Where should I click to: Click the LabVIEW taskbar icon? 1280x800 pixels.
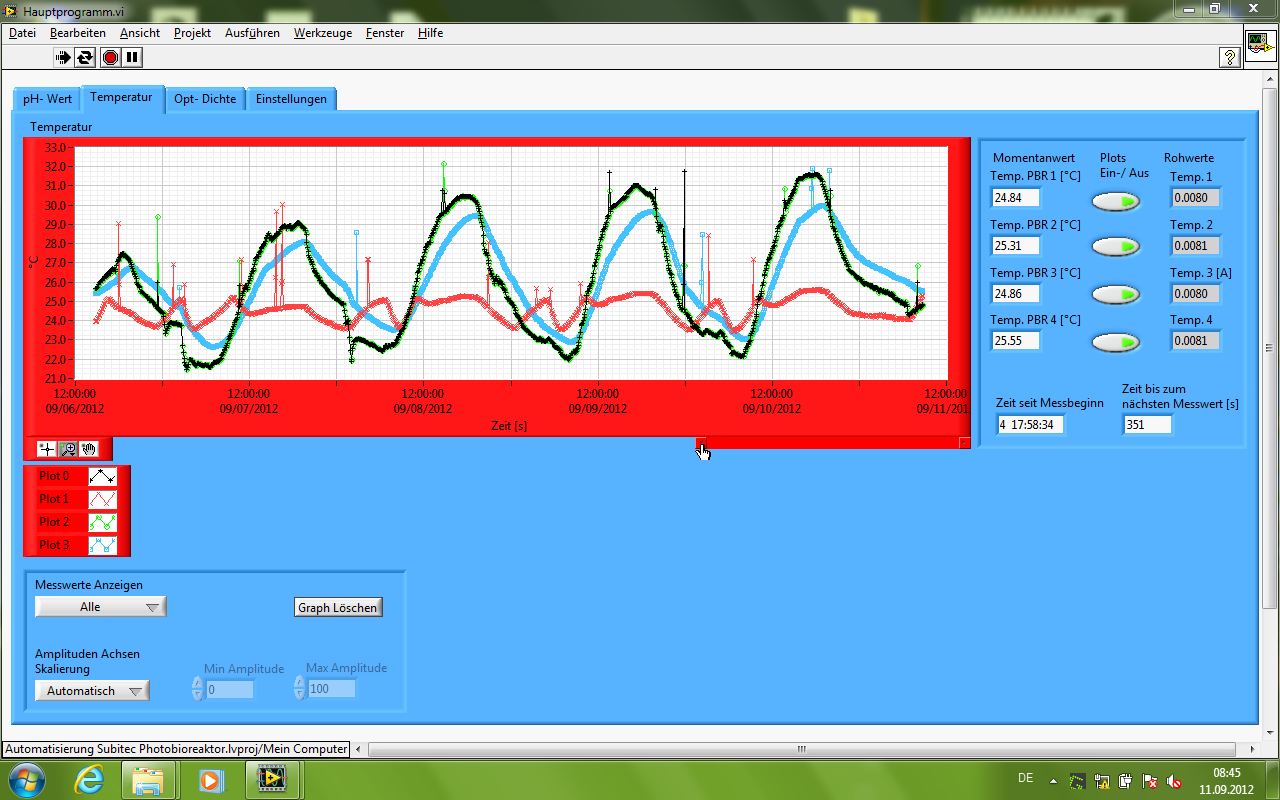tap(271, 778)
